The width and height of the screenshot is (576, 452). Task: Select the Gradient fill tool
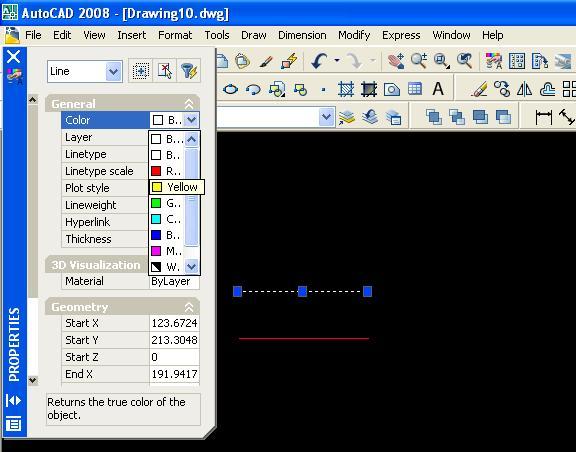(369, 89)
